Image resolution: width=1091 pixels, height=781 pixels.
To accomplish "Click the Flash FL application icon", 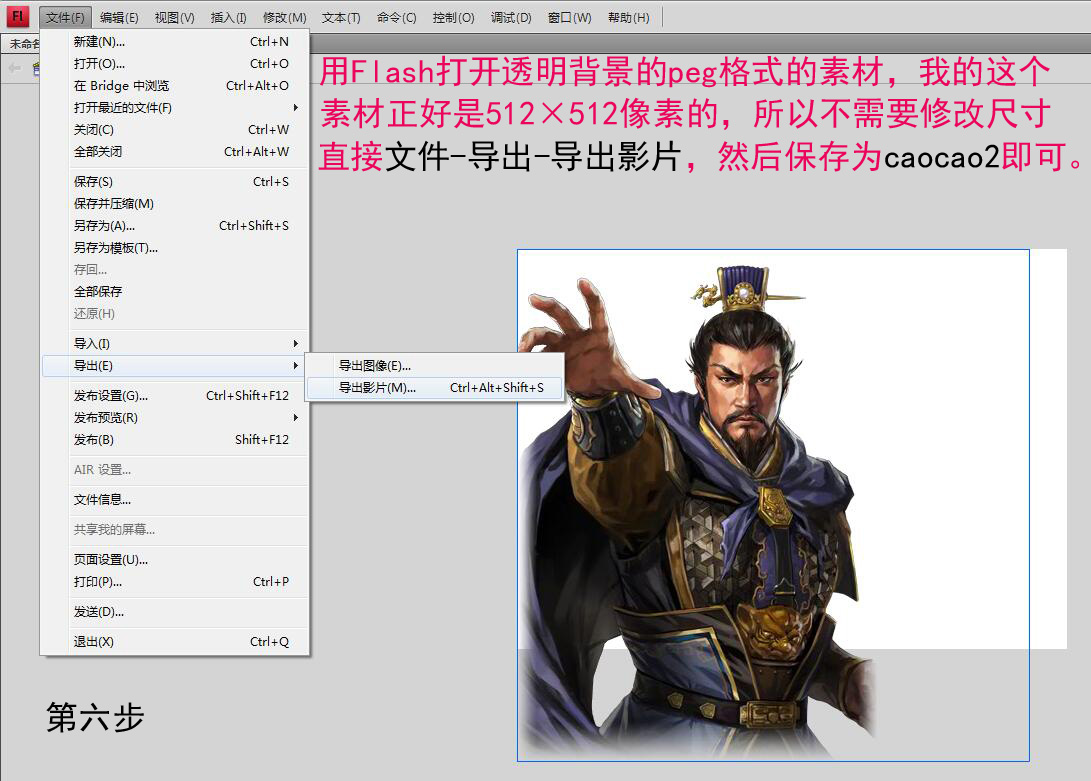I will pos(18,16).
